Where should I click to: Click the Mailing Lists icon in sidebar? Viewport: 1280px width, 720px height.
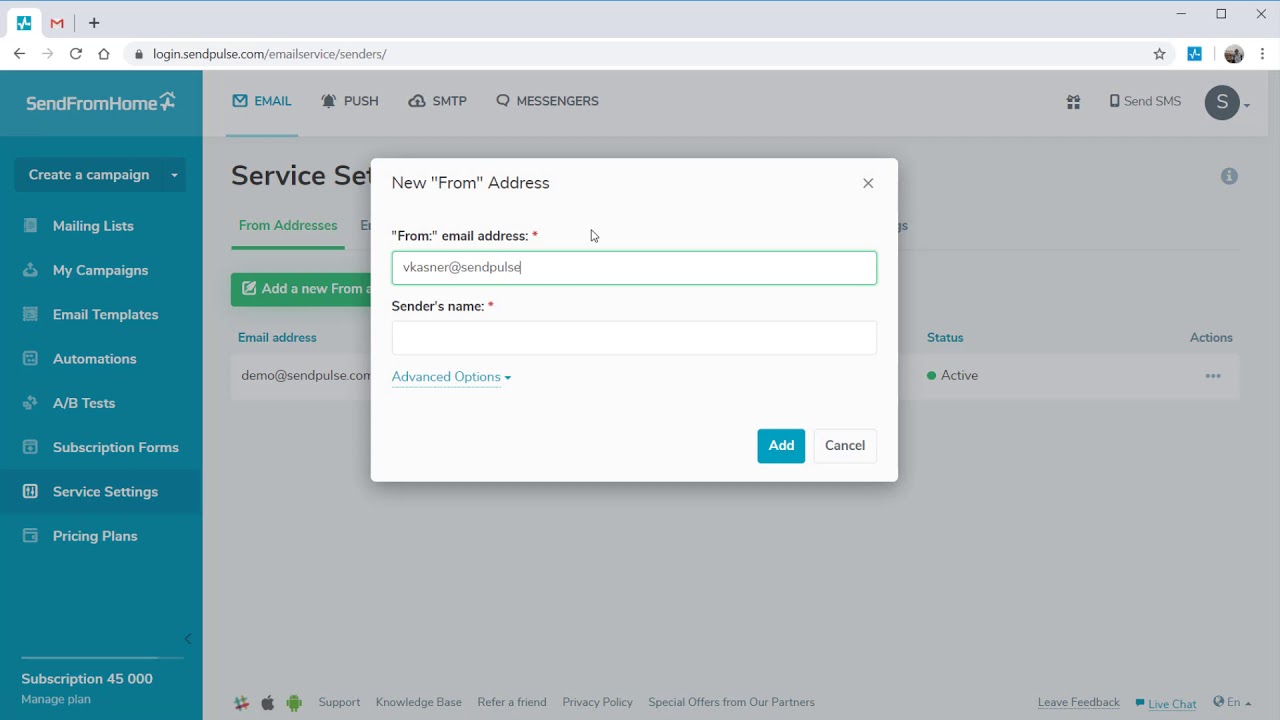(30, 226)
